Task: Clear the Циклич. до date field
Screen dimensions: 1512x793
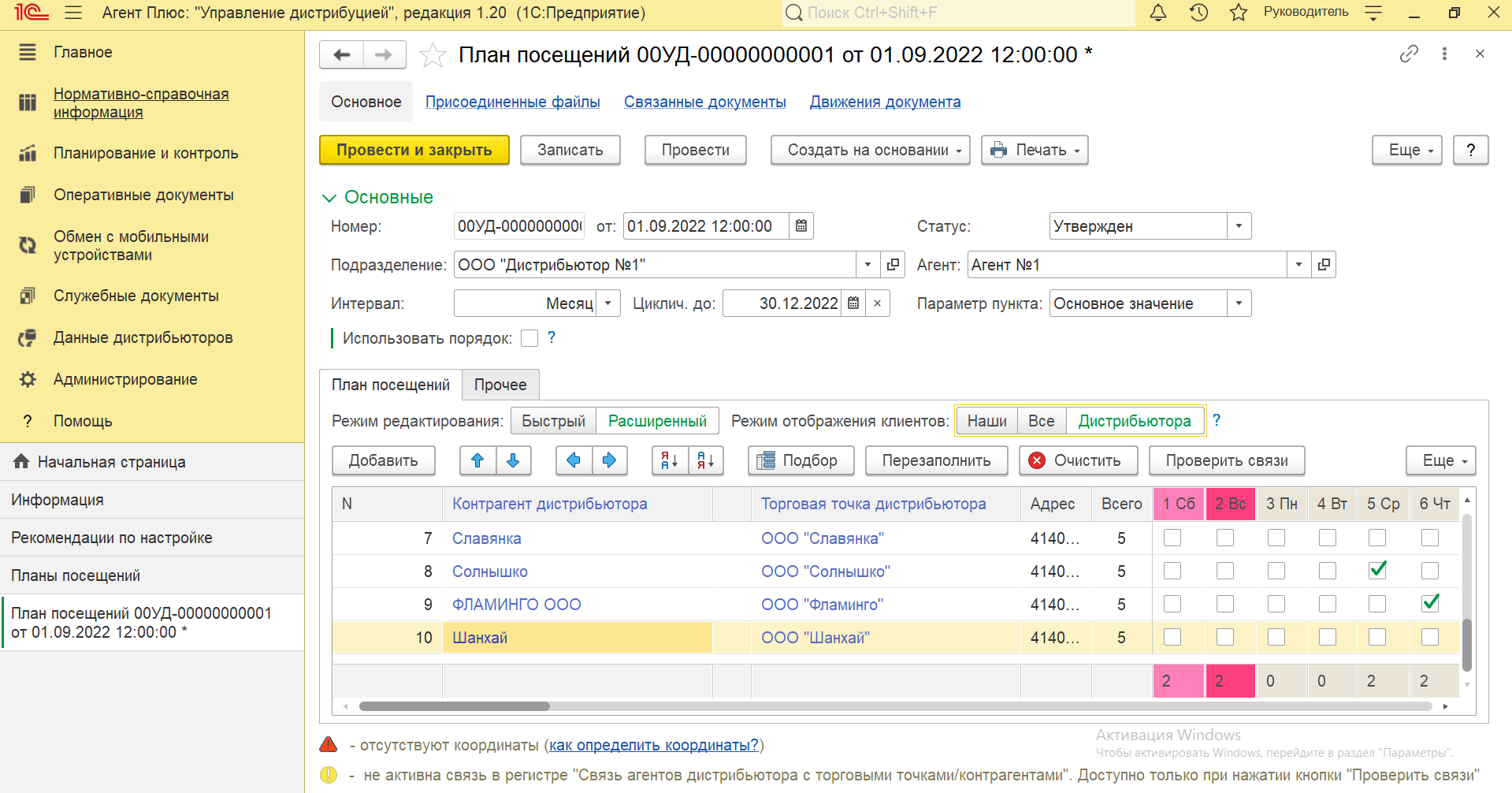Action: [x=877, y=303]
